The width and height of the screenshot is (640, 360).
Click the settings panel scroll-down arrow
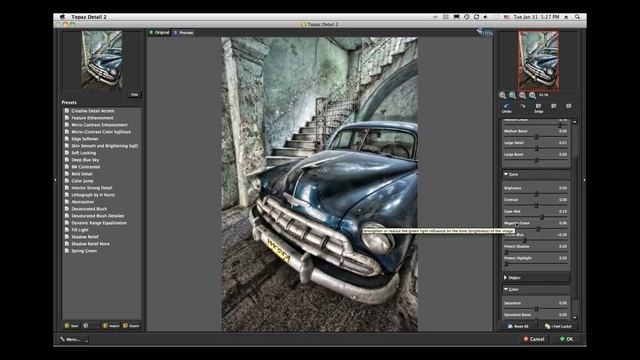[575, 317]
